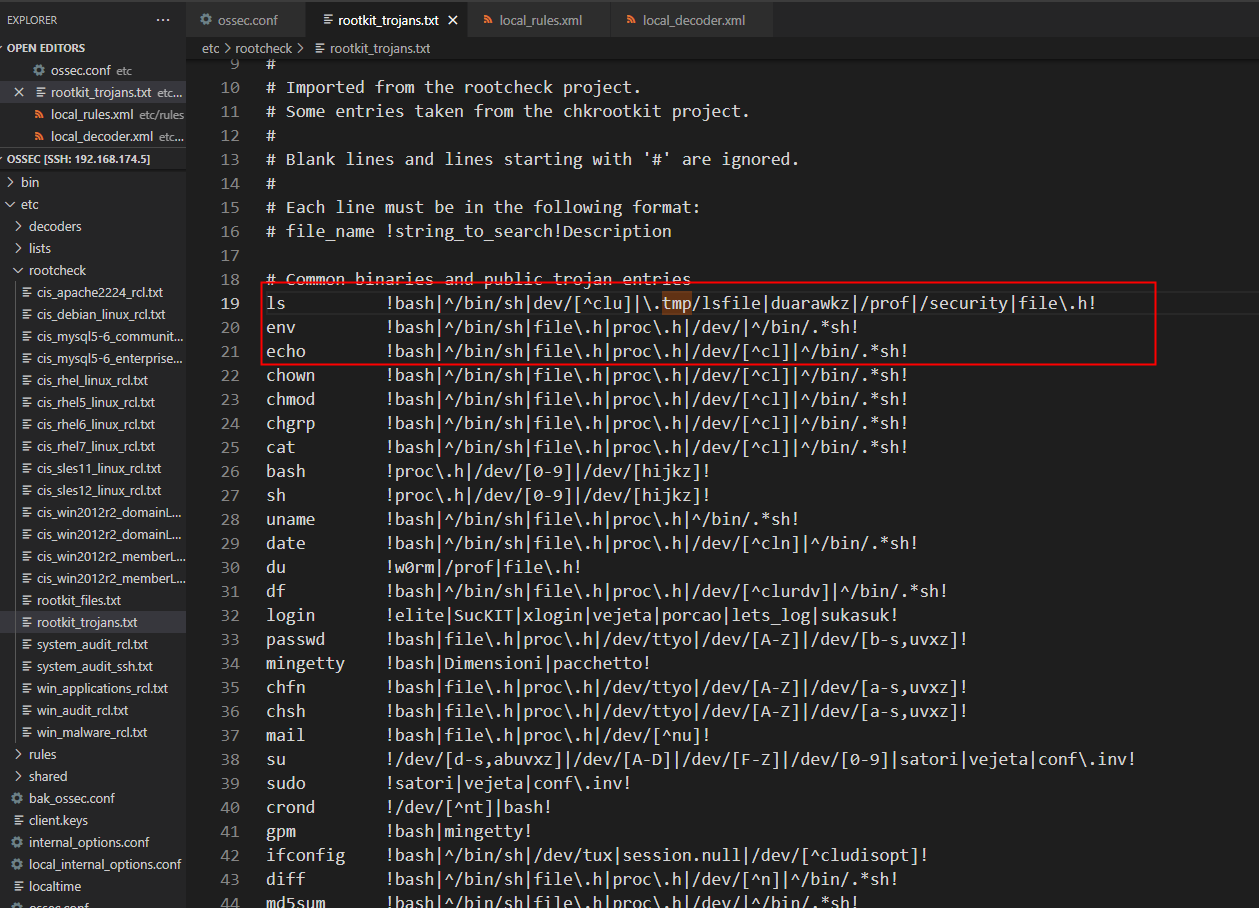Click the 'ifconfig' entry on line 42
Viewport: 1259px width, 908px height.
tap(305, 855)
